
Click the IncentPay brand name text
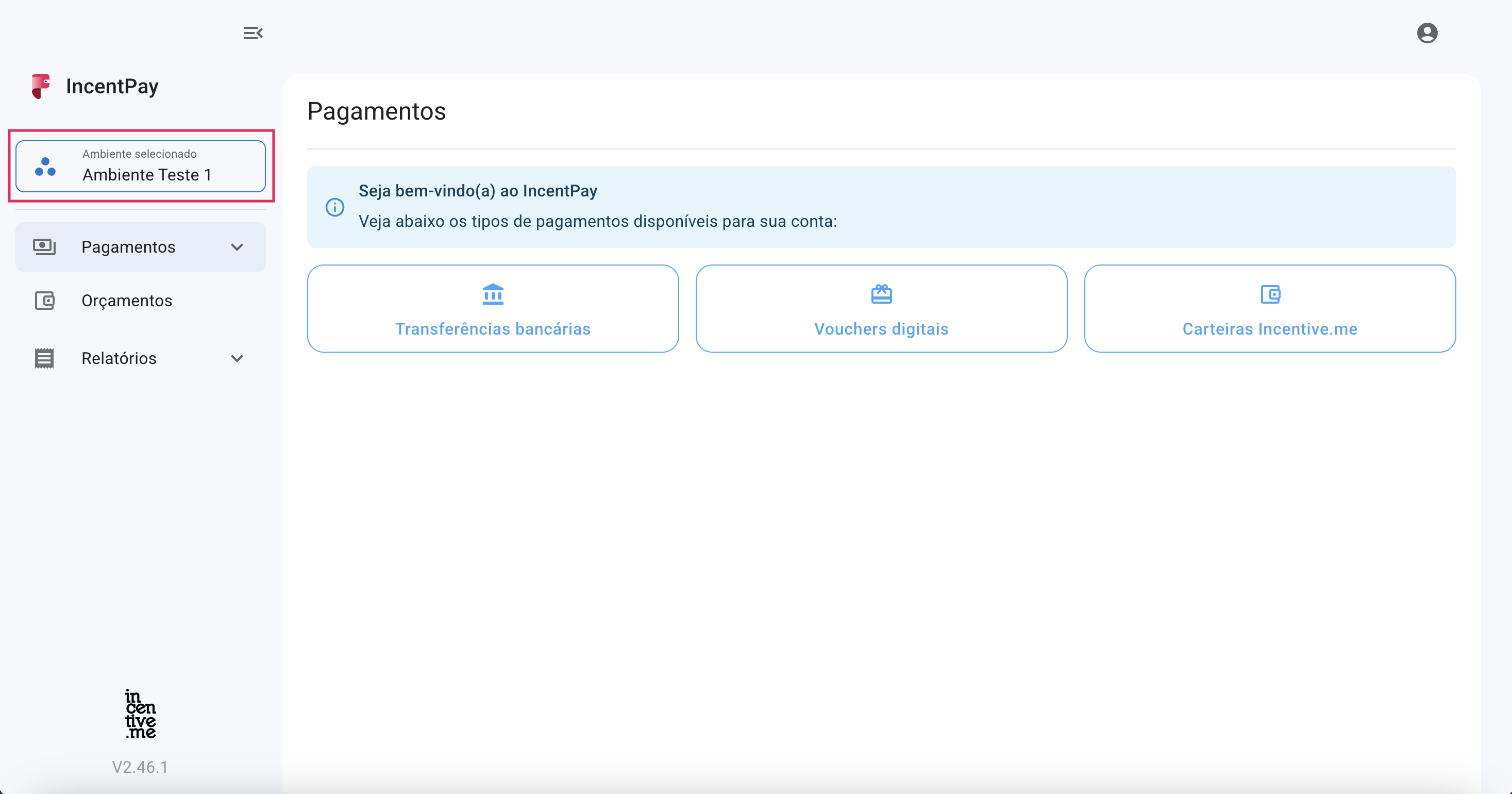tap(112, 87)
